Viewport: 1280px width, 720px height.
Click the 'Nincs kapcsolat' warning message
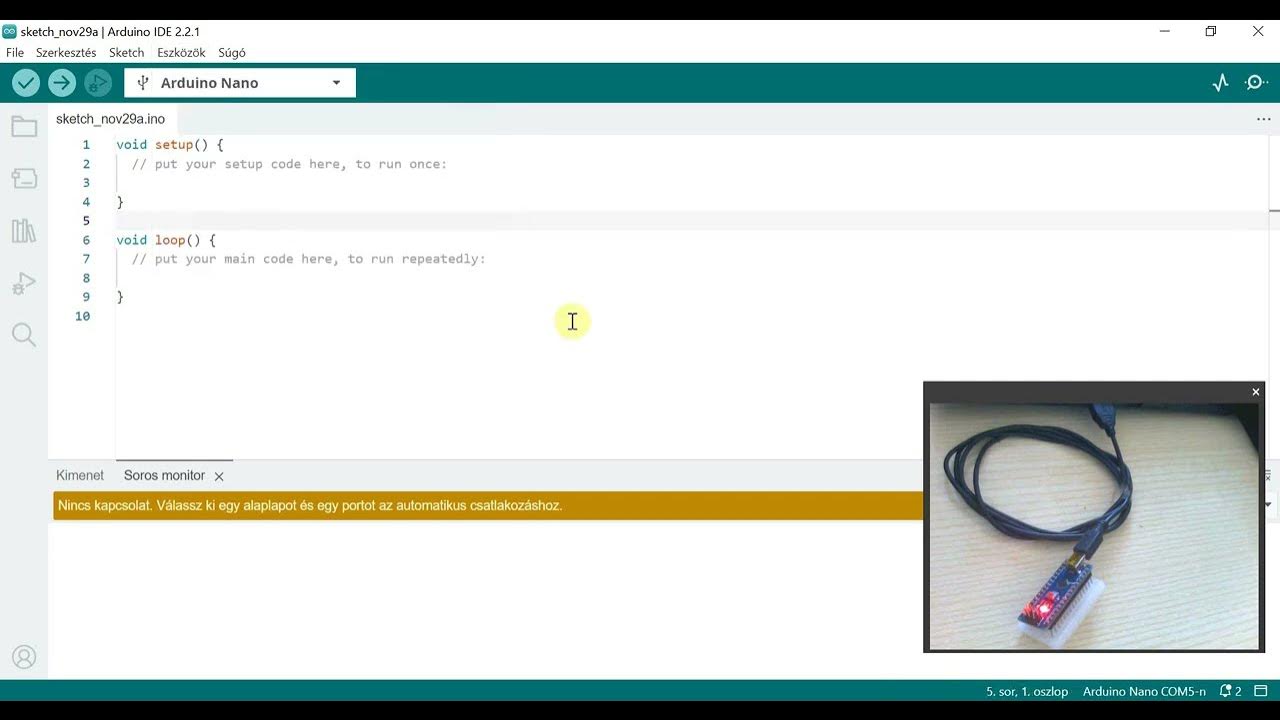coord(310,506)
